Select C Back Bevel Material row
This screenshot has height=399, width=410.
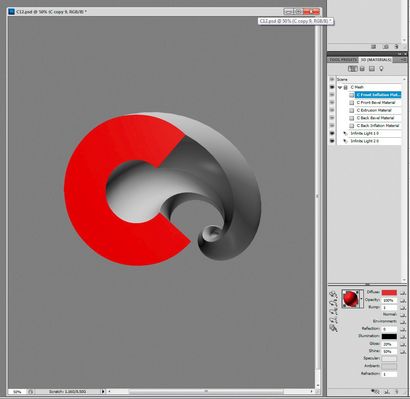pos(378,118)
